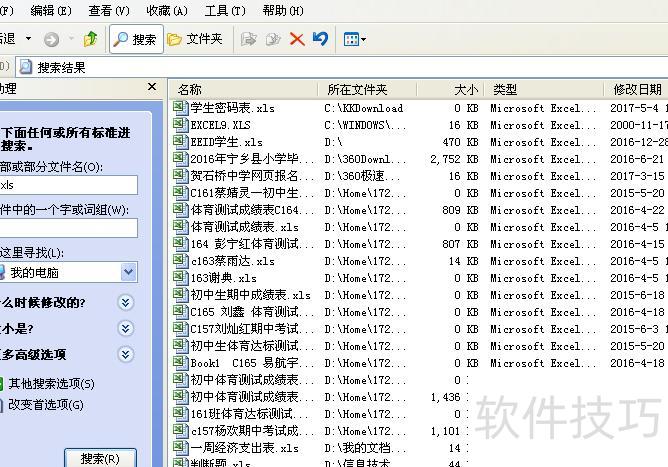The image size is (668, 467).
Task: Click folder path D:\360Downl...
Action: coord(365,159)
